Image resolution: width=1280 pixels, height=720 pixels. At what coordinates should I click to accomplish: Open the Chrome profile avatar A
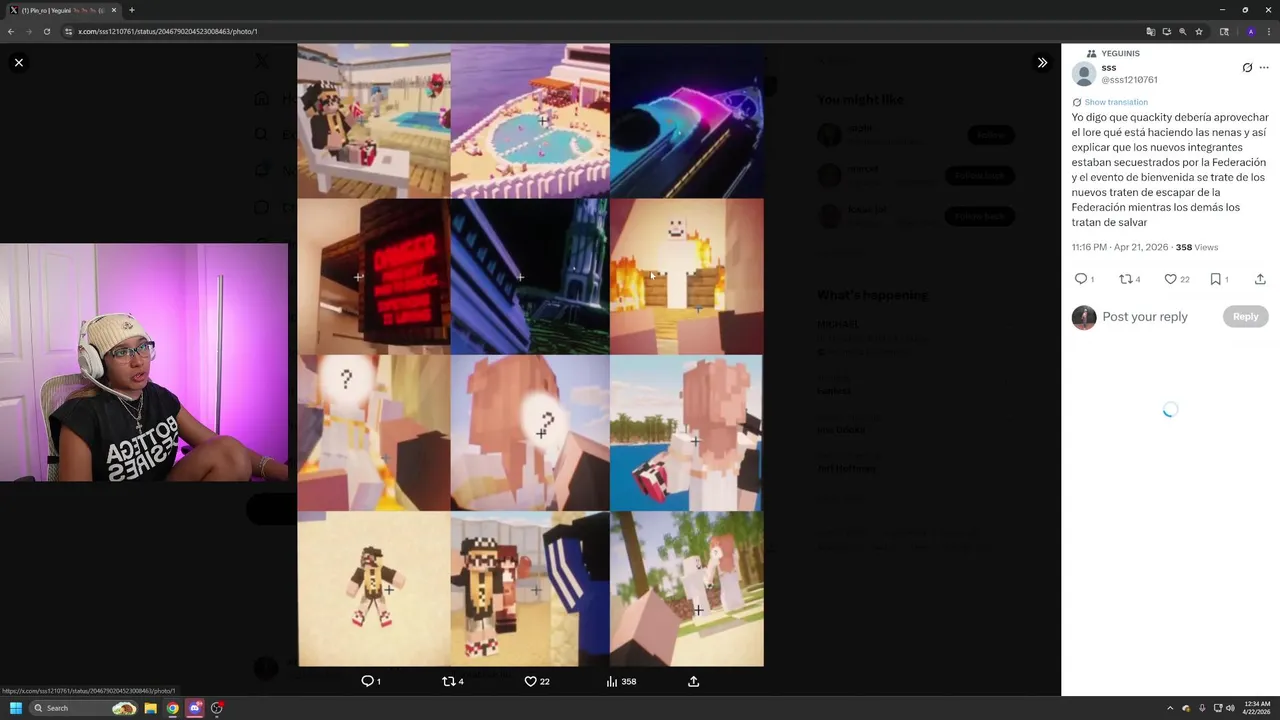coord(1250,31)
